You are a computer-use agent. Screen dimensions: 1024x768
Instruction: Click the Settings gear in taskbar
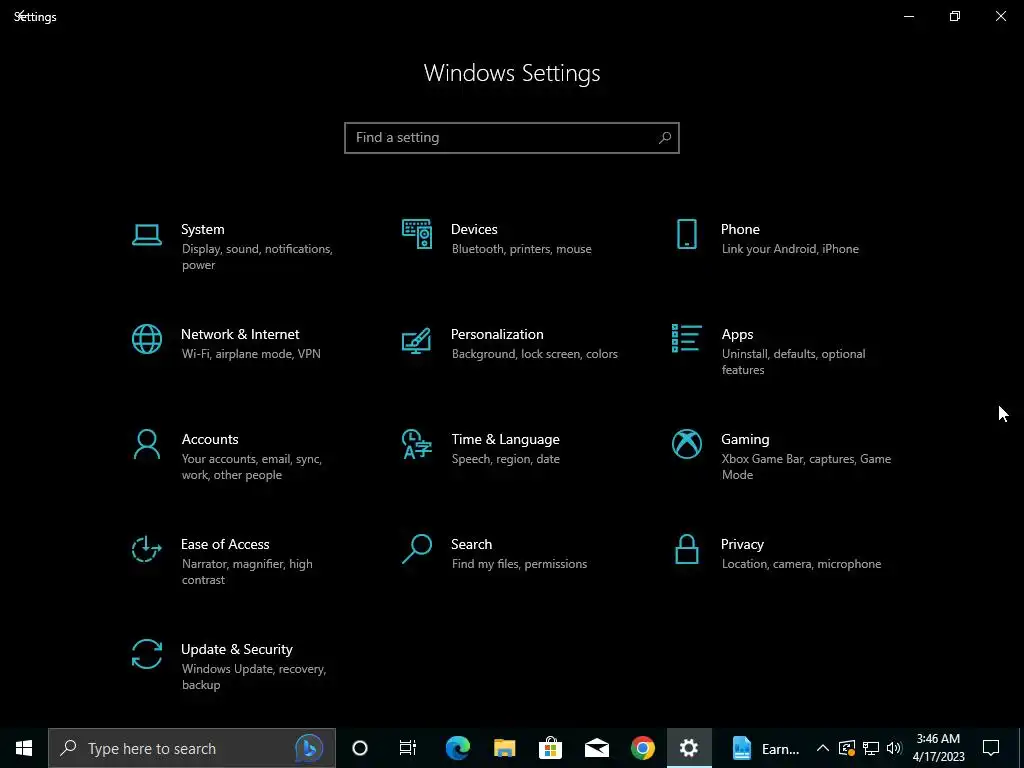[x=689, y=748]
